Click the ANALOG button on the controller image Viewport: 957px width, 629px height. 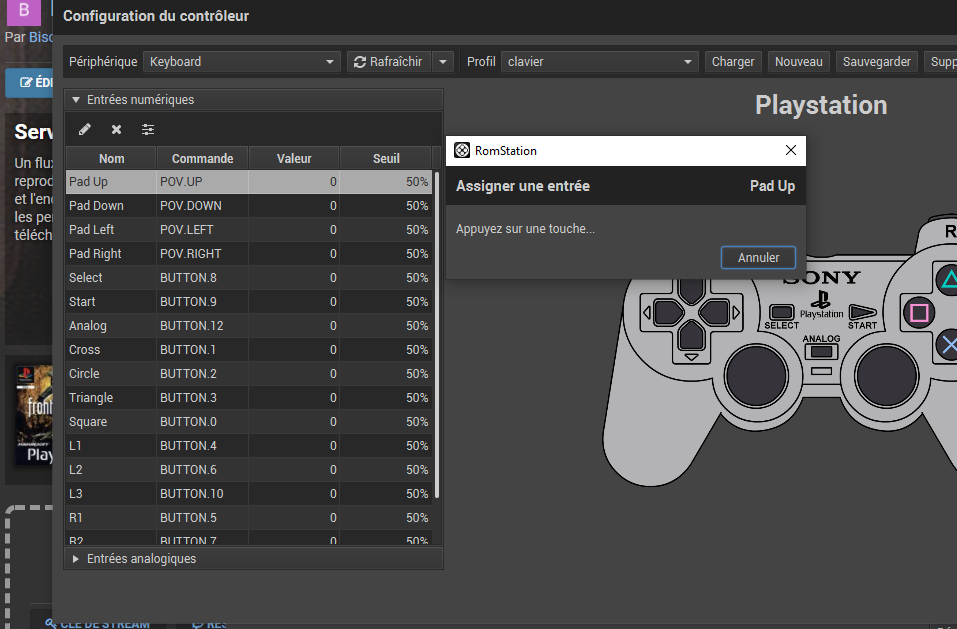(x=821, y=352)
